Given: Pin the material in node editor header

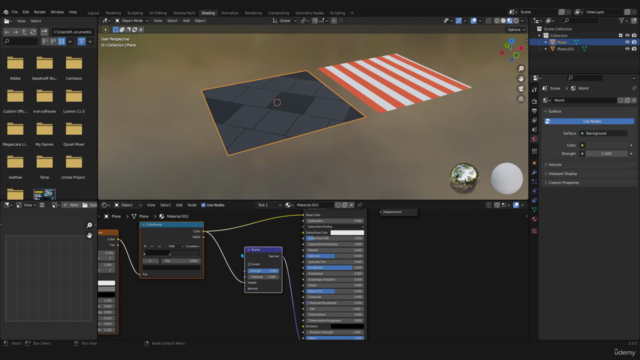Looking at the screenshot, I should tap(360, 205).
